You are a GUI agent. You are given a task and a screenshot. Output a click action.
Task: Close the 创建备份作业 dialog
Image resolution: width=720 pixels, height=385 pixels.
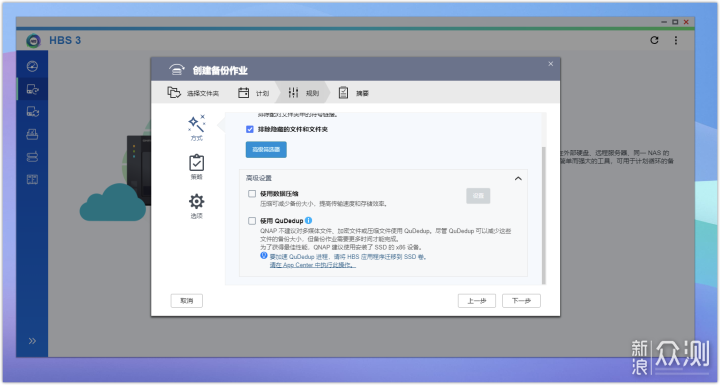click(x=551, y=64)
